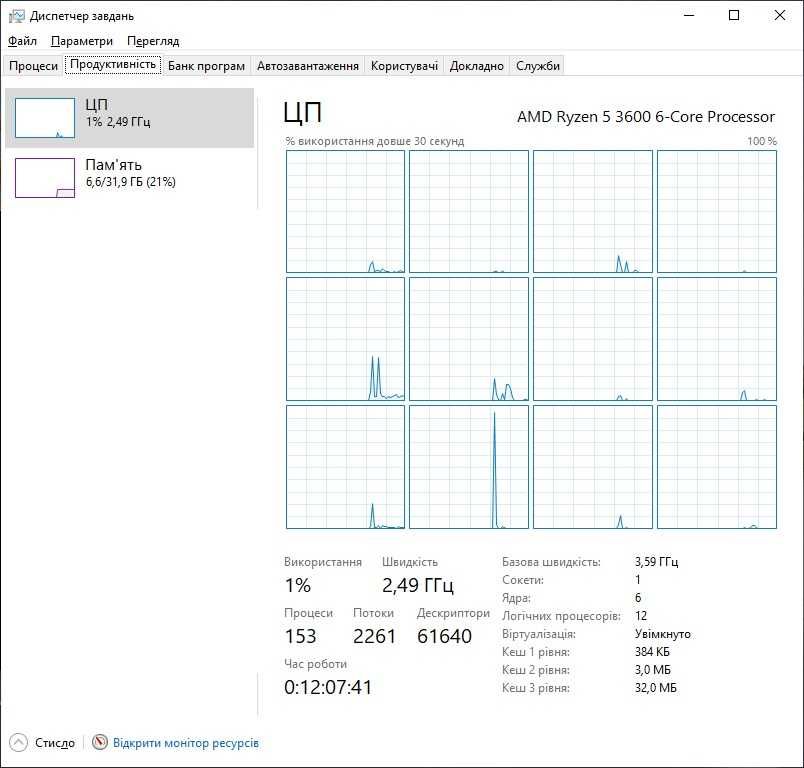The height and width of the screenshot is (768, 804).
Task: Click the base speed value 3,59 ГГц
Action: click(x=656, y=561)
